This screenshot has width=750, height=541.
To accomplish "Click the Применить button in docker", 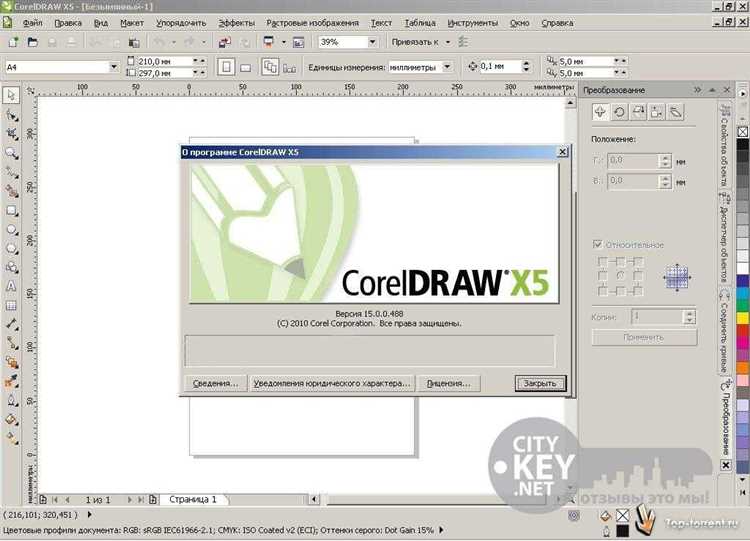I will point(644,337).
